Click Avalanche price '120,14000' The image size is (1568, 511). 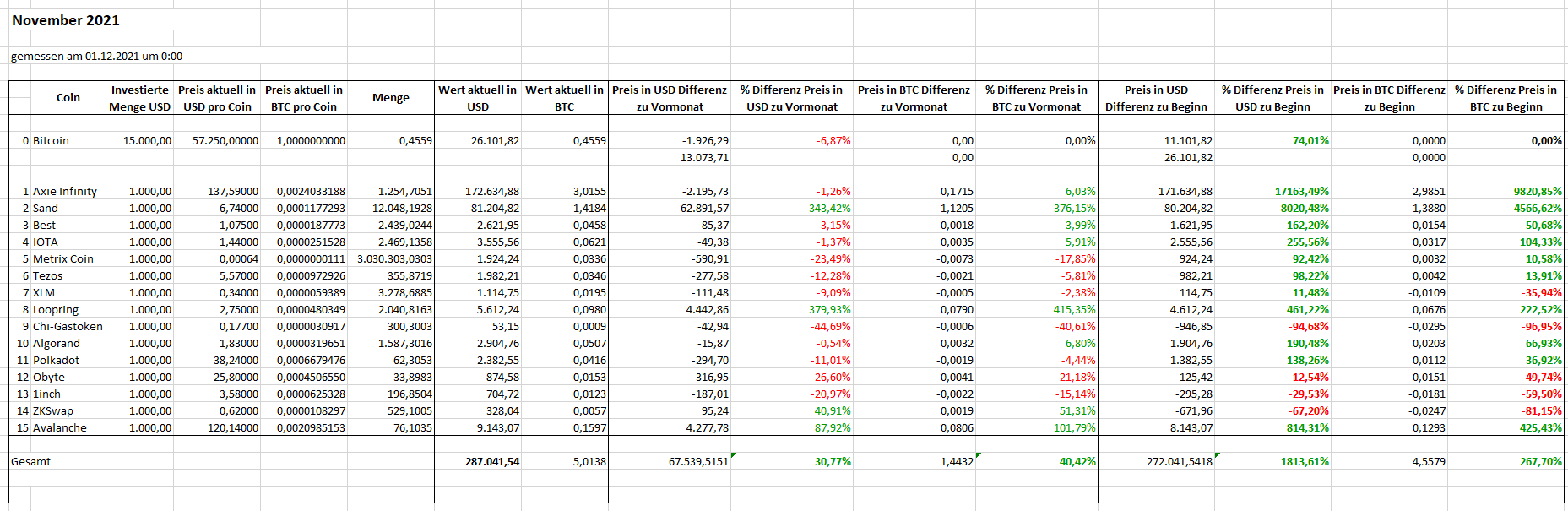tap(233, 428)
